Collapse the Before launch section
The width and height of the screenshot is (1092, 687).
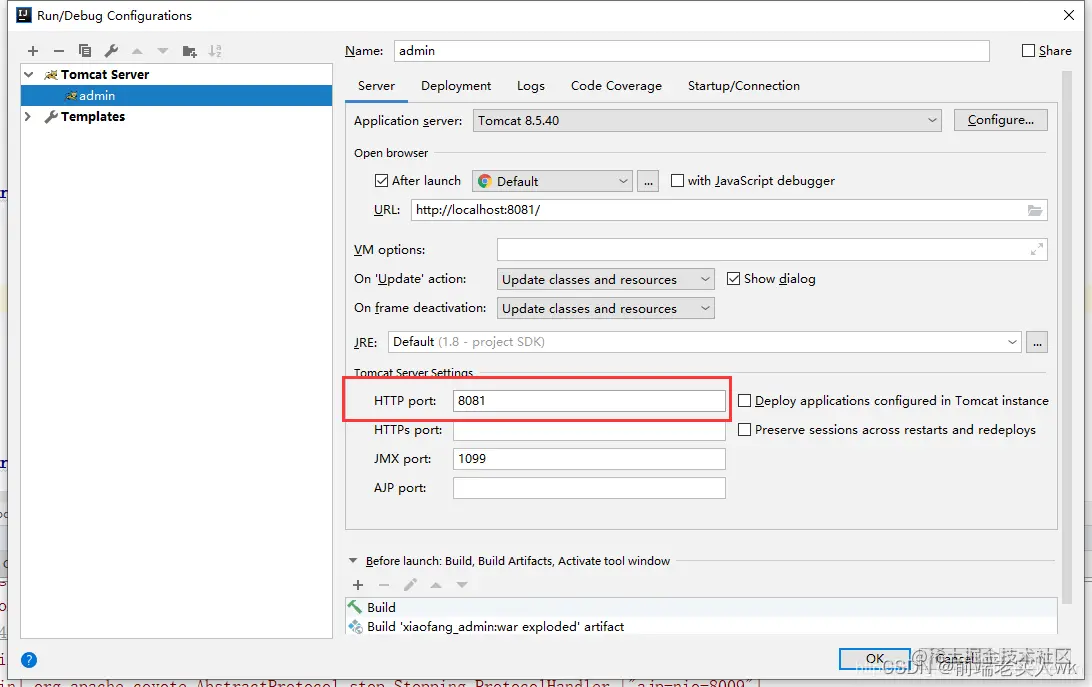[x=353, y=561]
